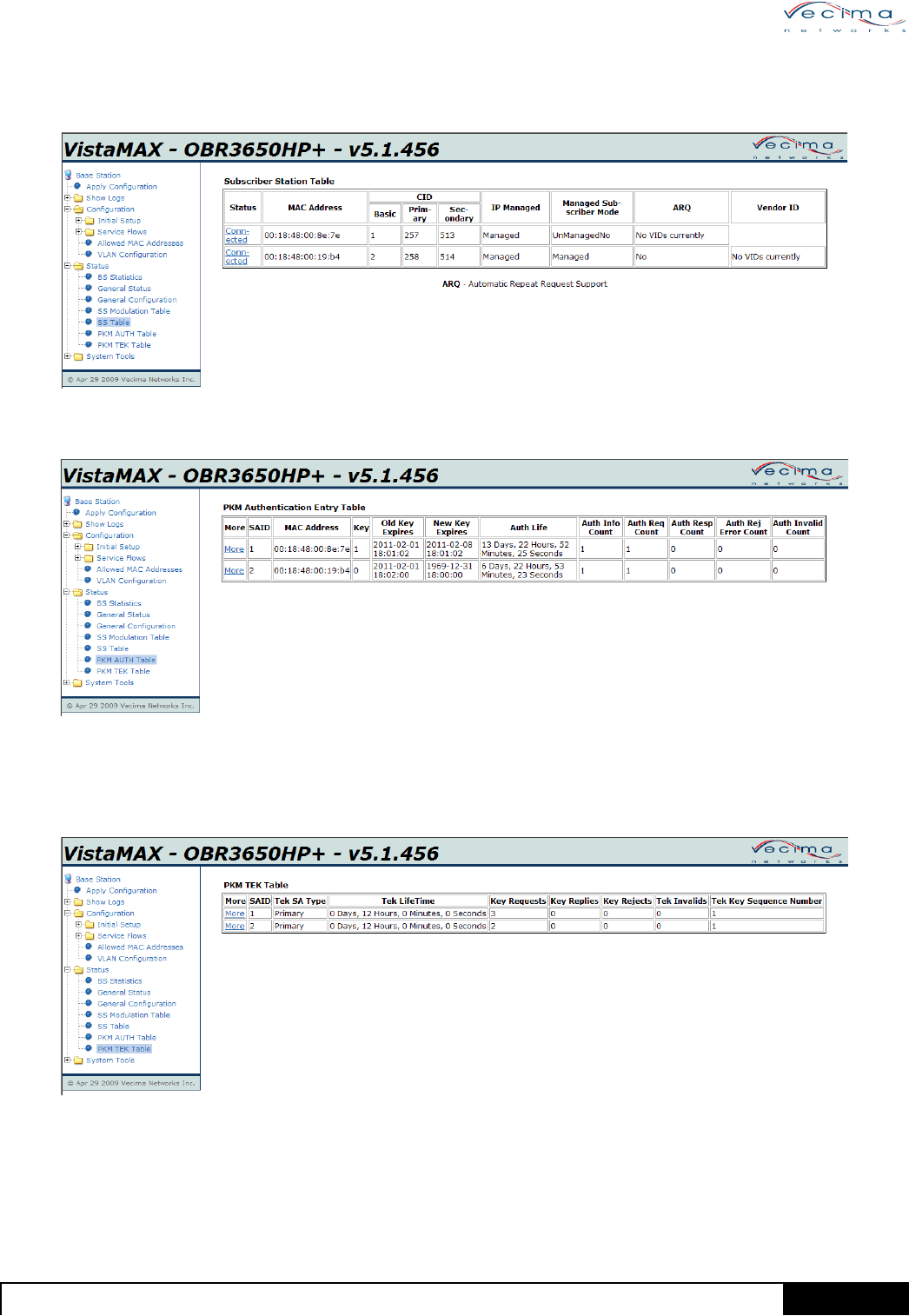The width and height of the screenshot is (909, 1316).
Task: Click Key Requests value 3 in TEK table
Action: click(x=518, y=914)
